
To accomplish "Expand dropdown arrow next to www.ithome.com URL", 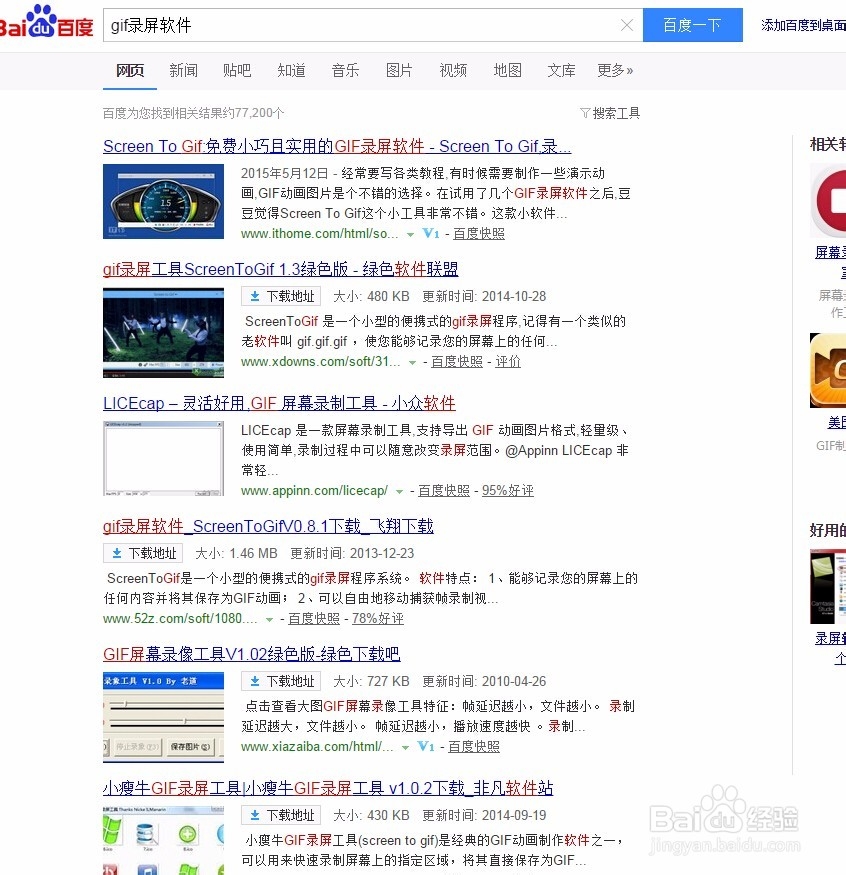I will (x=410, y=234).
